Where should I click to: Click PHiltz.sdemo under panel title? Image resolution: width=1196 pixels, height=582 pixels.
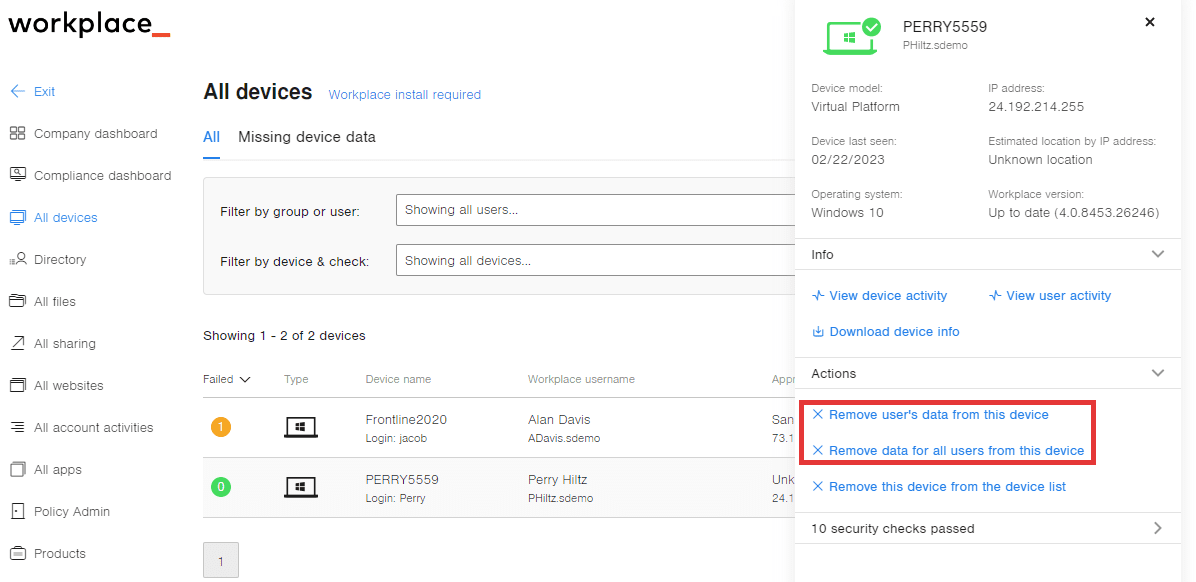click(935, 46)
